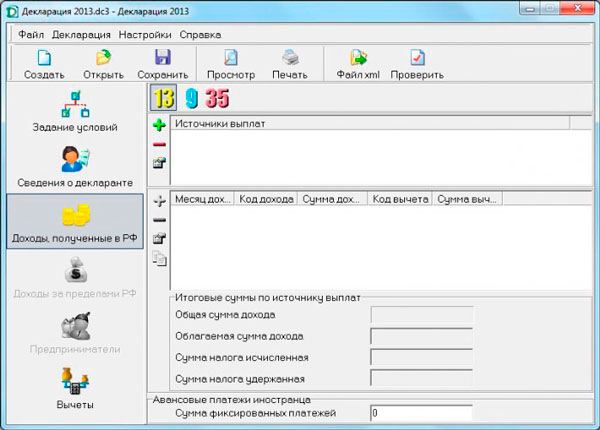Sort by Месяц дох... column header
Viewport: 600px width, 430px height.
point(202,199)
